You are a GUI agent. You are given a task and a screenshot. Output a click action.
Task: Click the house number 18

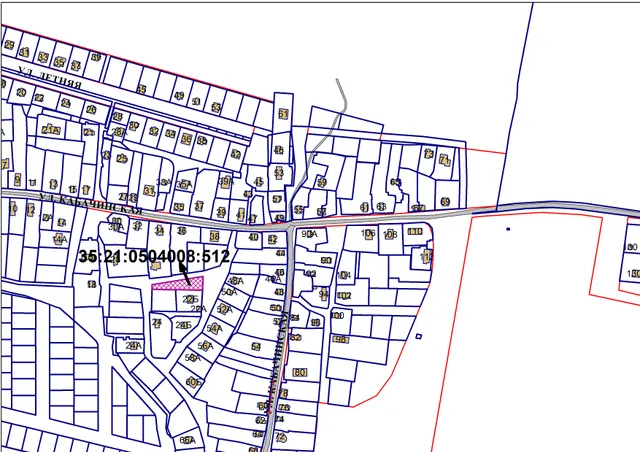[x=92, y=284]
